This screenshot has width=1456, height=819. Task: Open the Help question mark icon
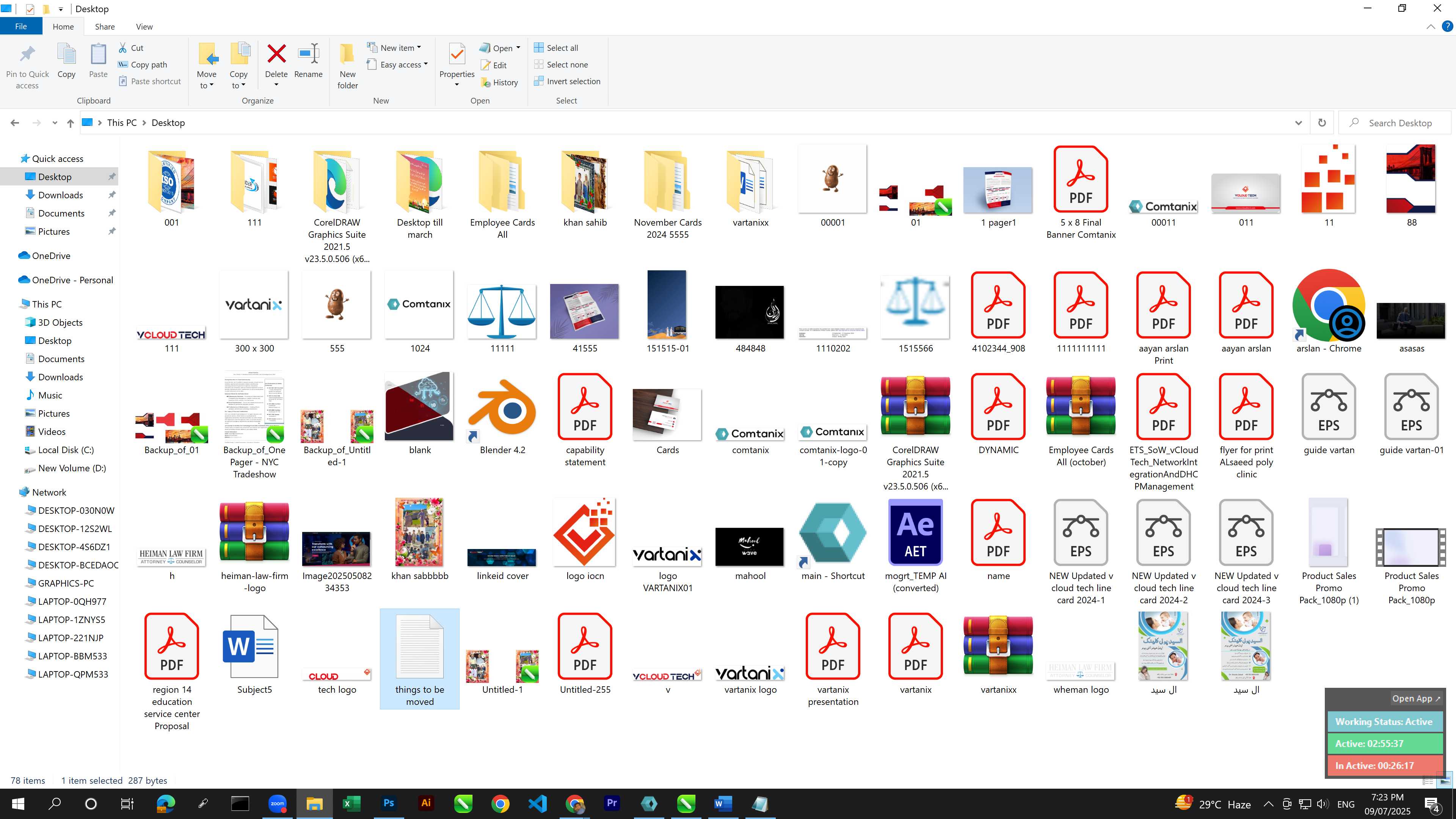1447,27
